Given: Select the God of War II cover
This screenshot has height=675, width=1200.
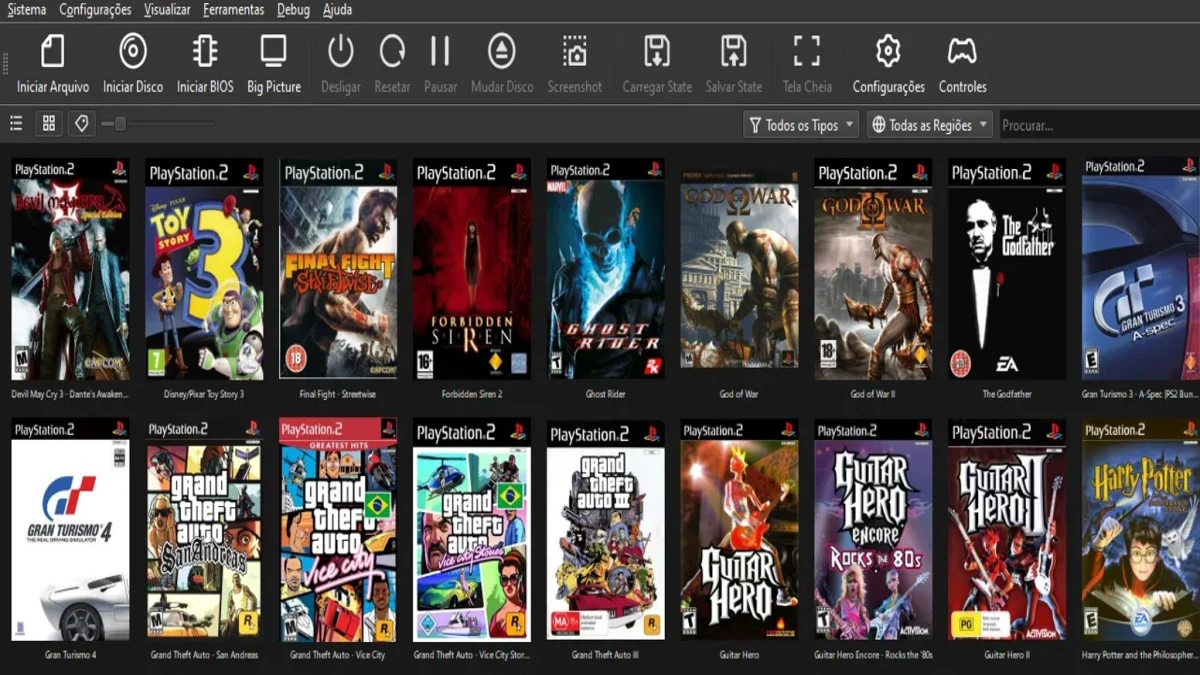Looking at the screenshot, I should tap(873, 269).
